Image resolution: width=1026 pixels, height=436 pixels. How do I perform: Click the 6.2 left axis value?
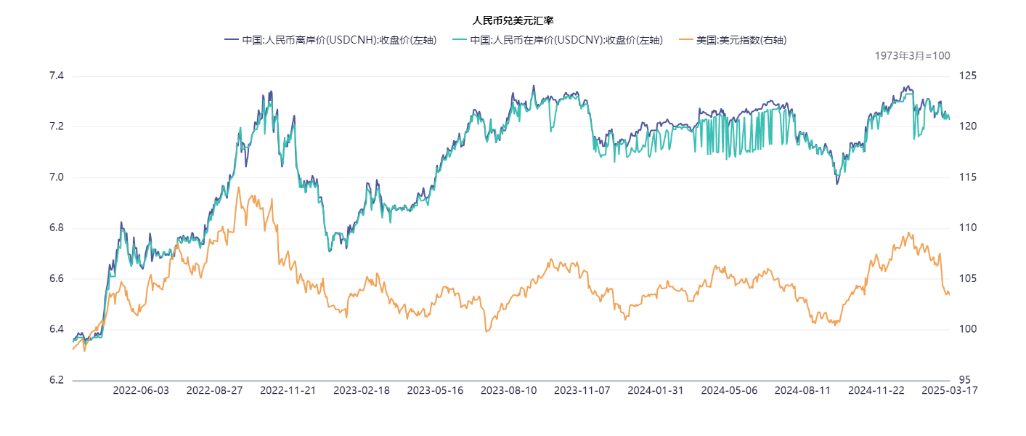click(x=56, y=380)
